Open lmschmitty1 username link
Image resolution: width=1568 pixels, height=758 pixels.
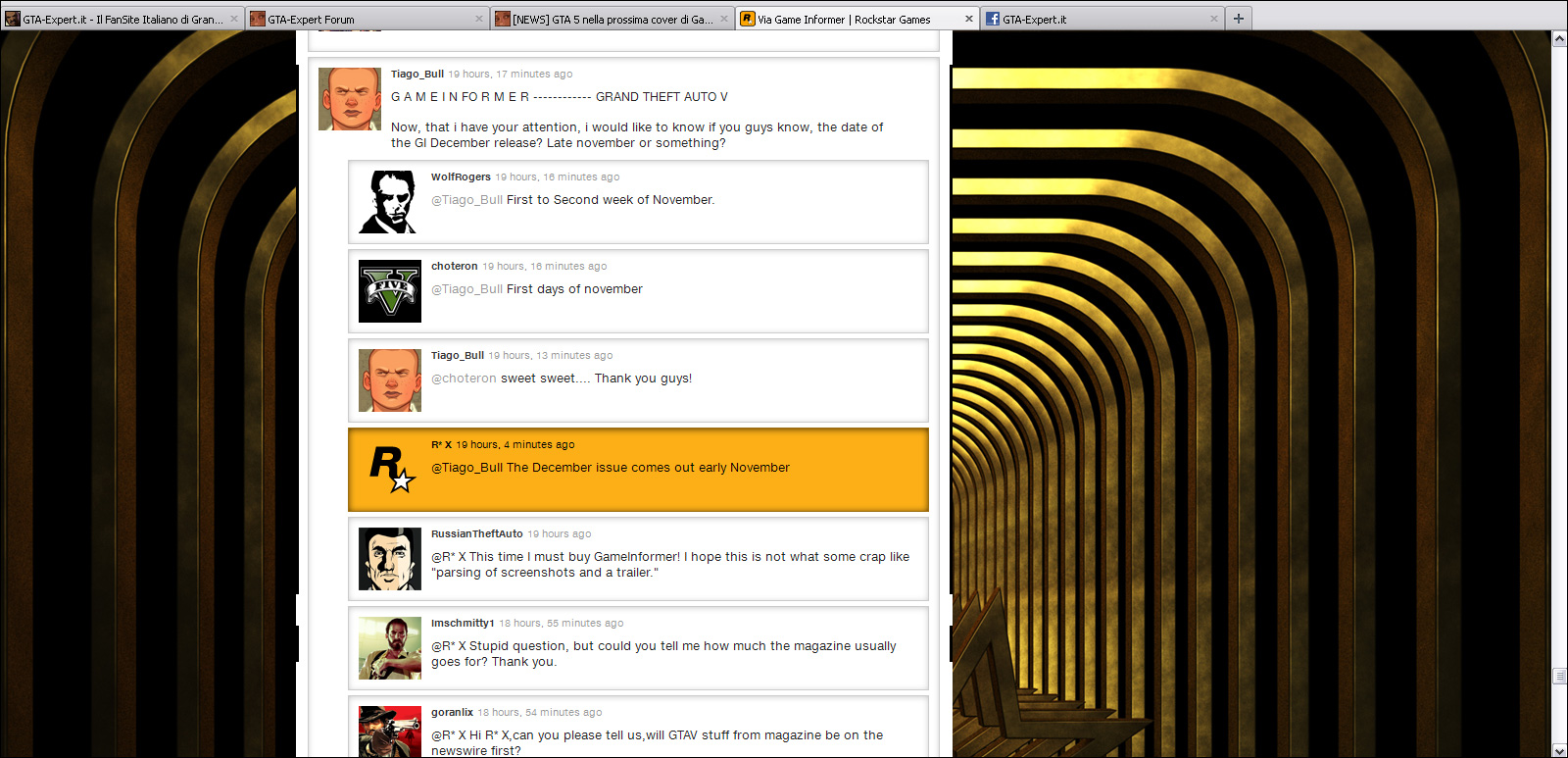point(463,623)
